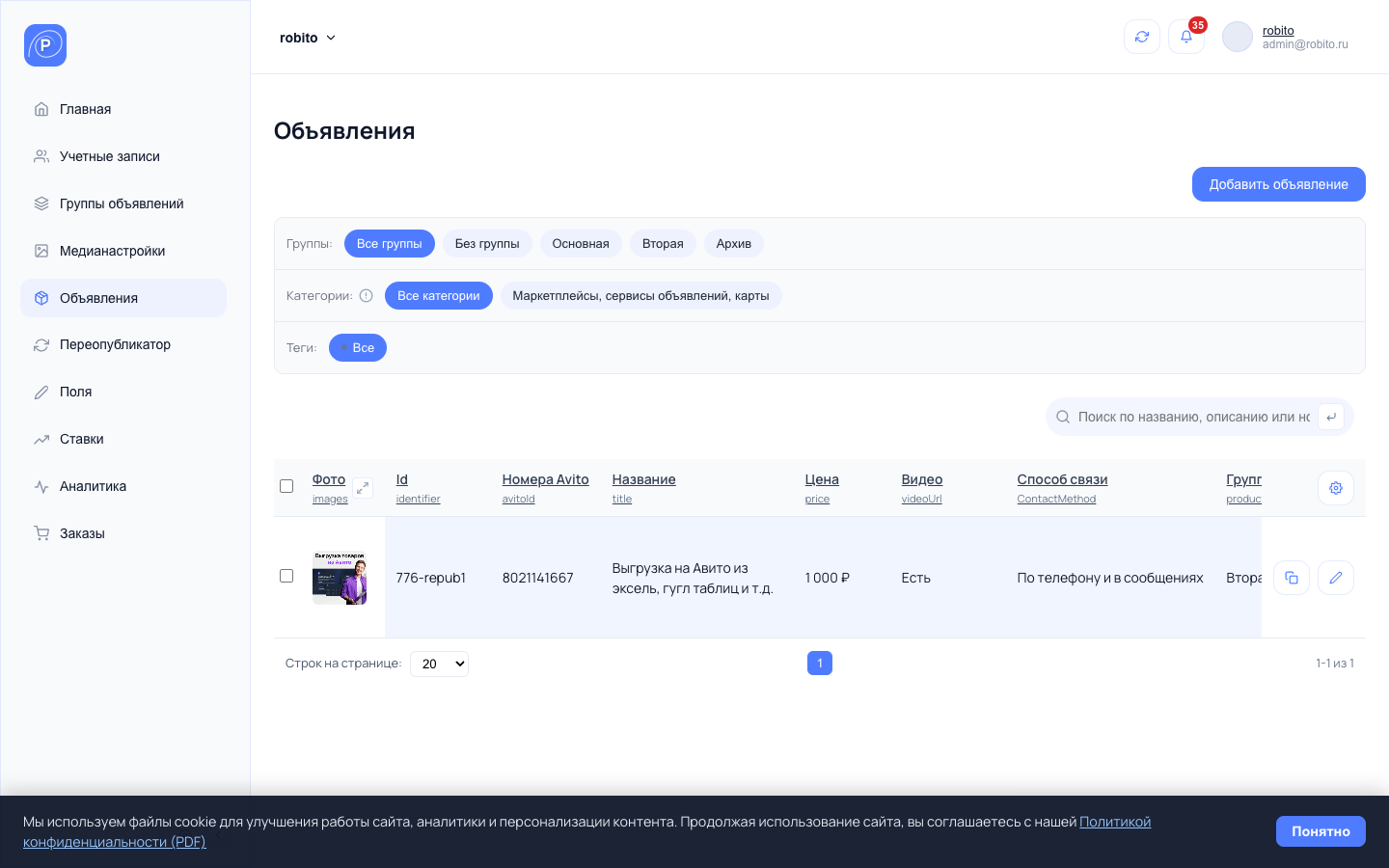Viewport: 1389px width, 868px height.
Task: Click Добавить объявление button
Action: coord(1279,184)
